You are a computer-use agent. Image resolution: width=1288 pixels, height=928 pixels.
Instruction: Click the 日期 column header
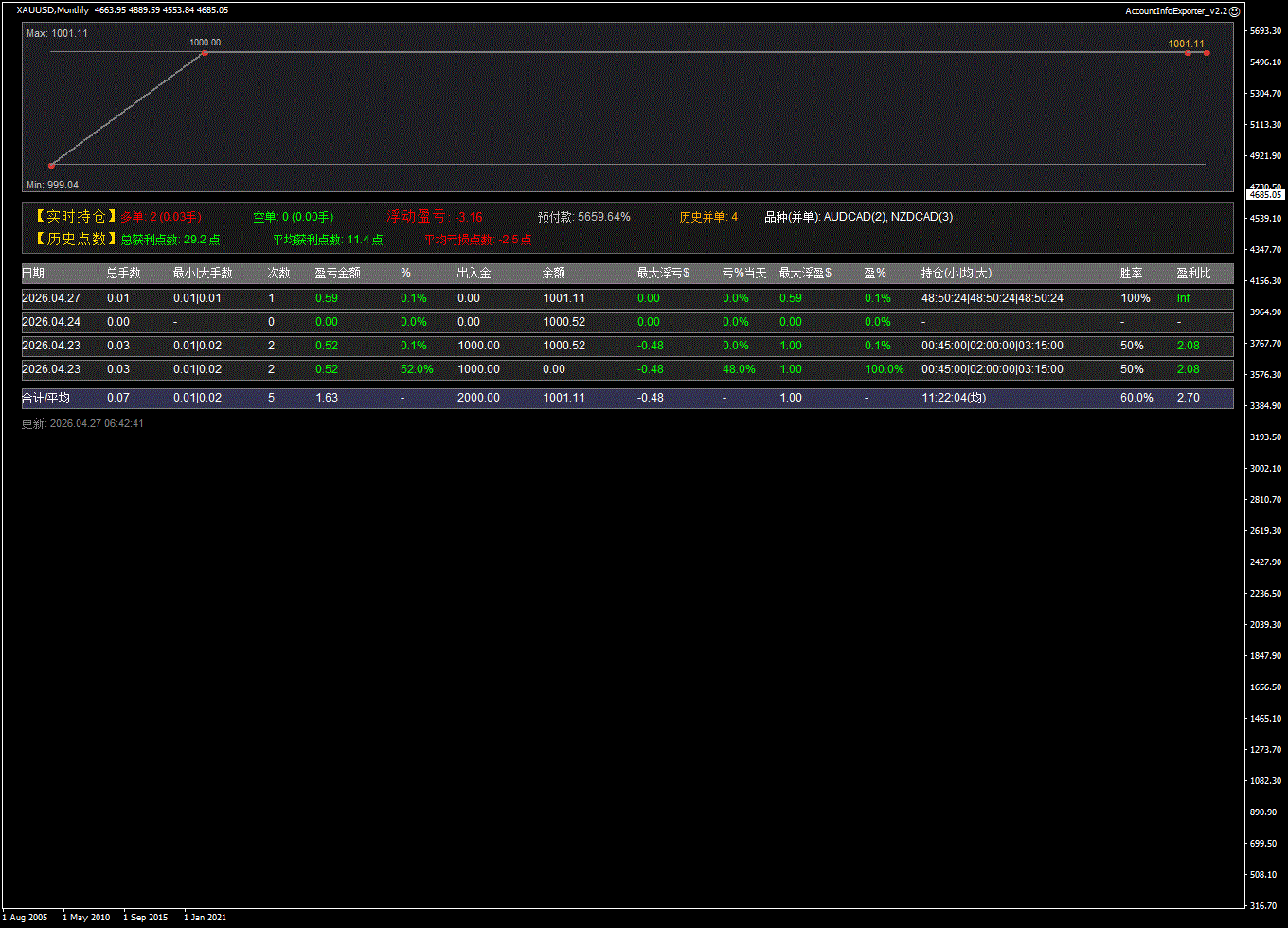33,274
